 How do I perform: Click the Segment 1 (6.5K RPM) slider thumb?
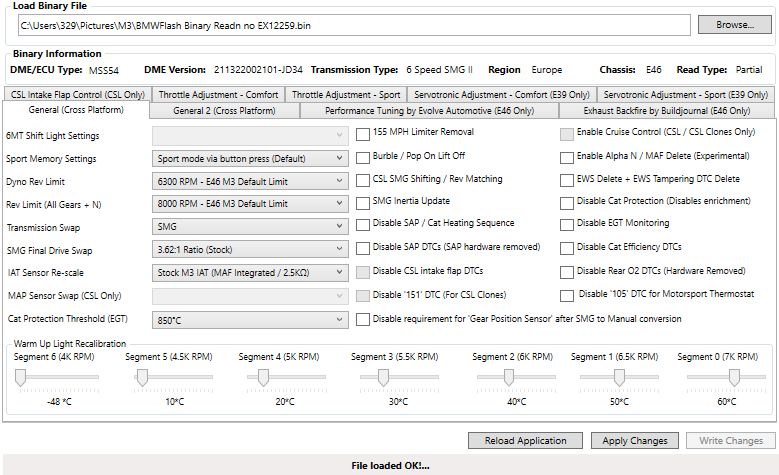click(619, 378)
